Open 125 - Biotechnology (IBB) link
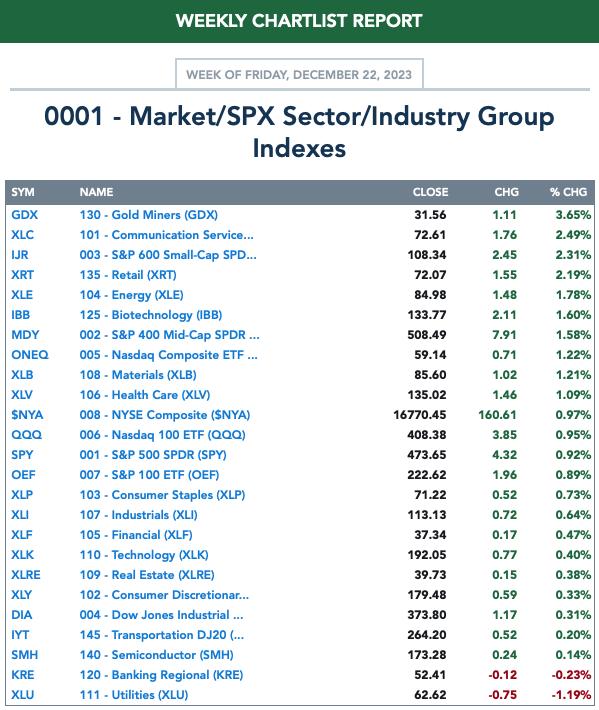599x710 pixels. pos(151,315)
